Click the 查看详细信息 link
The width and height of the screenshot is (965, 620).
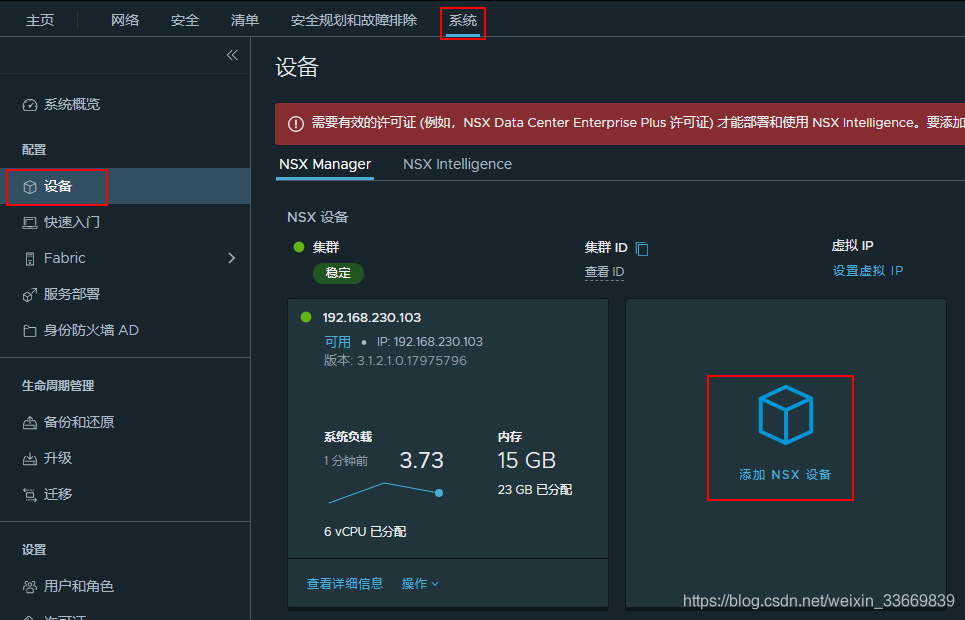345,584
